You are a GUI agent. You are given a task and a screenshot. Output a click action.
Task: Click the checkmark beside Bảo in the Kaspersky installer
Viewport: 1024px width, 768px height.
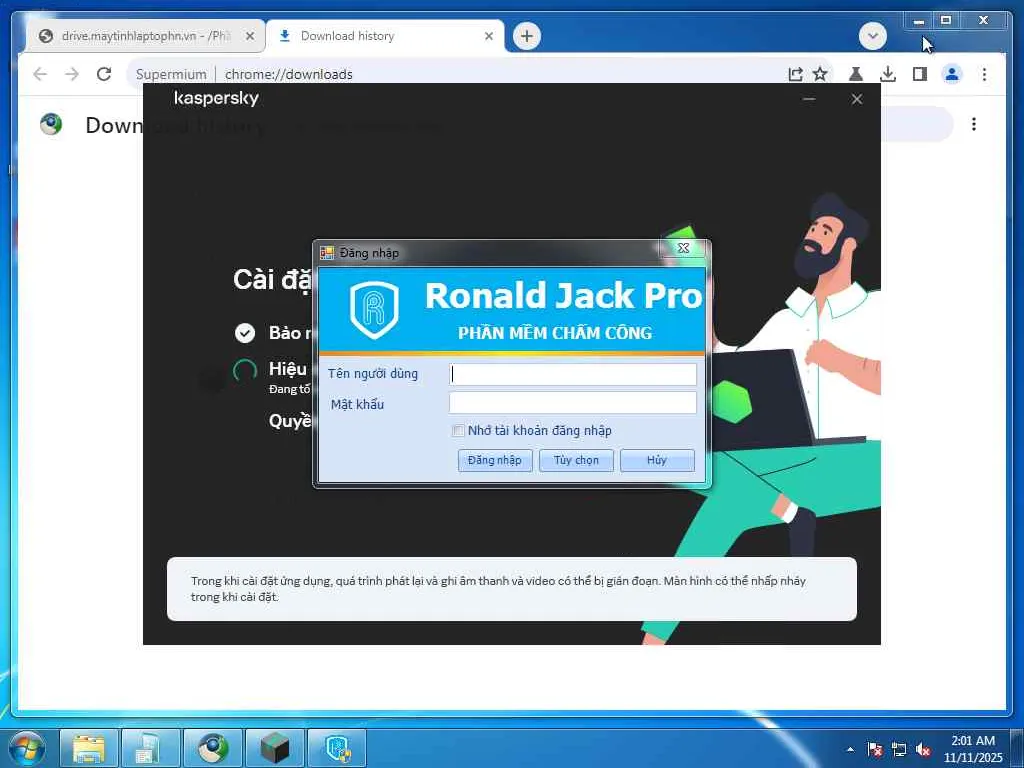[x=245, y=333]
